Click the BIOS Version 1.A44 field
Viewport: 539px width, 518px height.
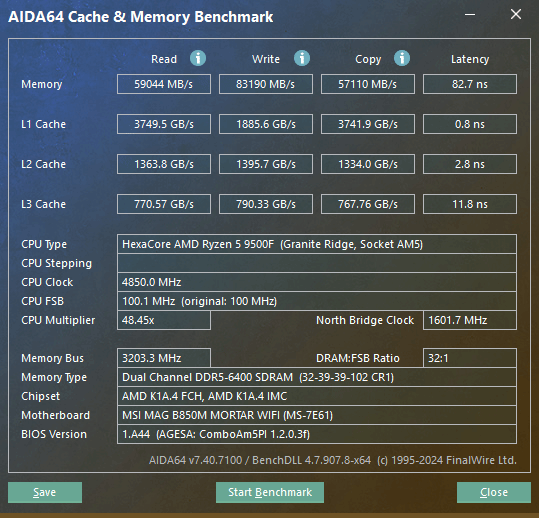pyautogui.click(x=317, y=434)
